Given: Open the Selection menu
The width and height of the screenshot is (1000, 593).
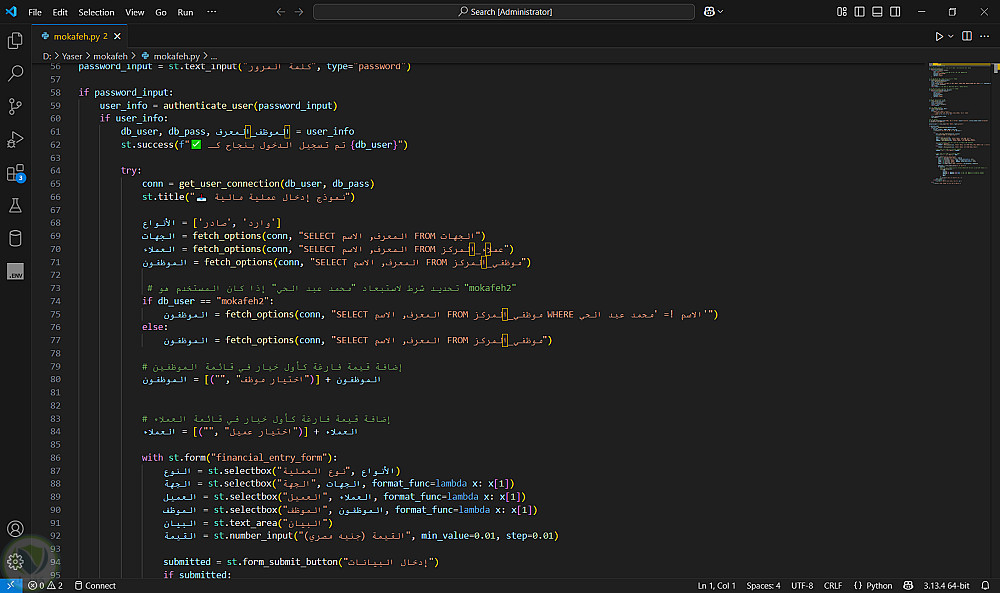Looking at the screenshot, I should pos(96,12).
